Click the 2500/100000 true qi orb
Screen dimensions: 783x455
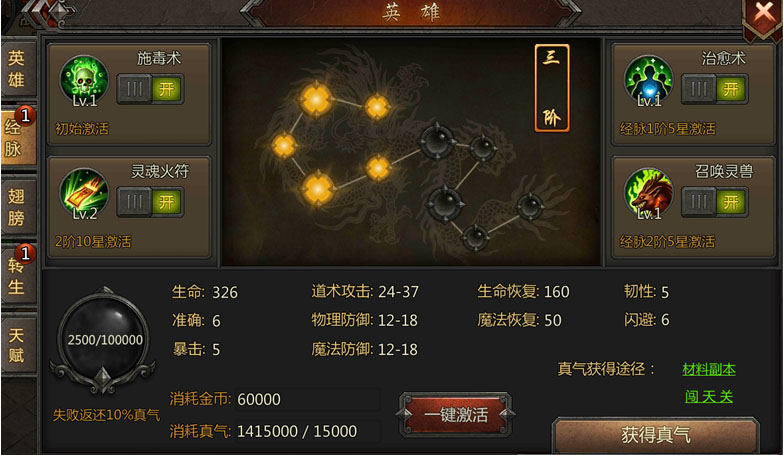[x=104, y=340]
